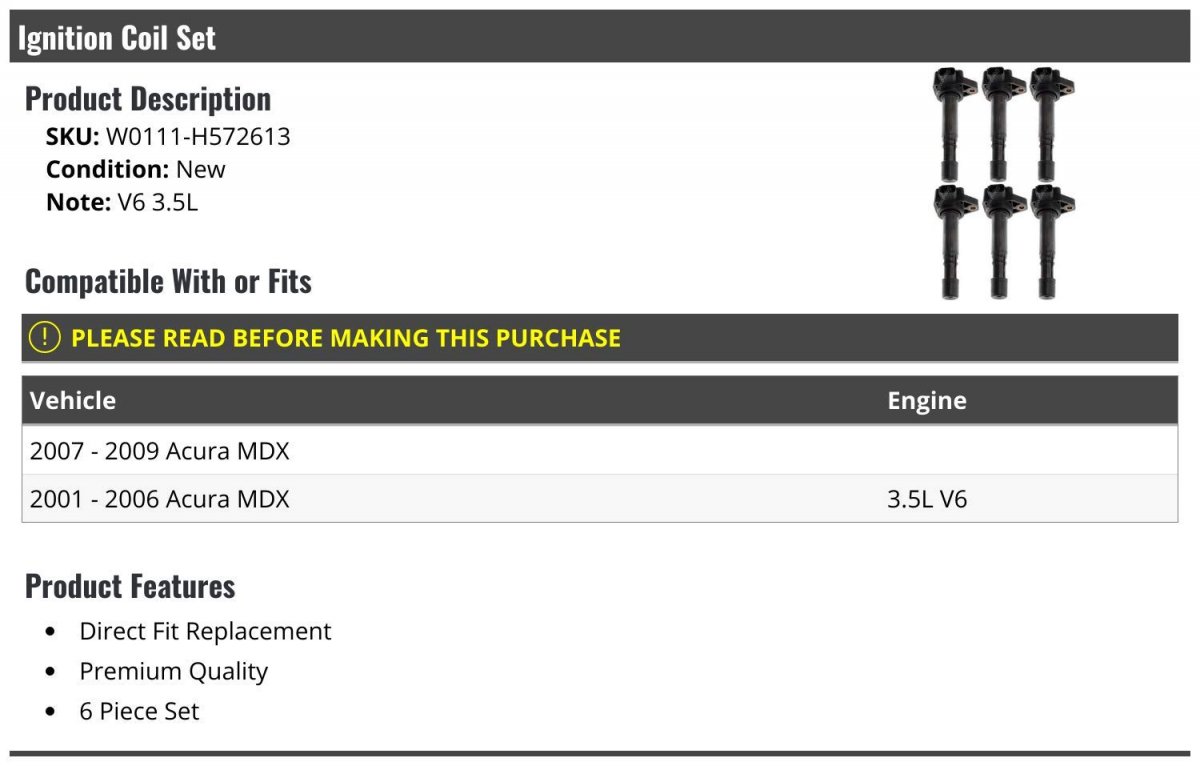Click the bottom-middle ignition coil image
1200x766 pixels.
pyautogui.click(x=999, y=240)
